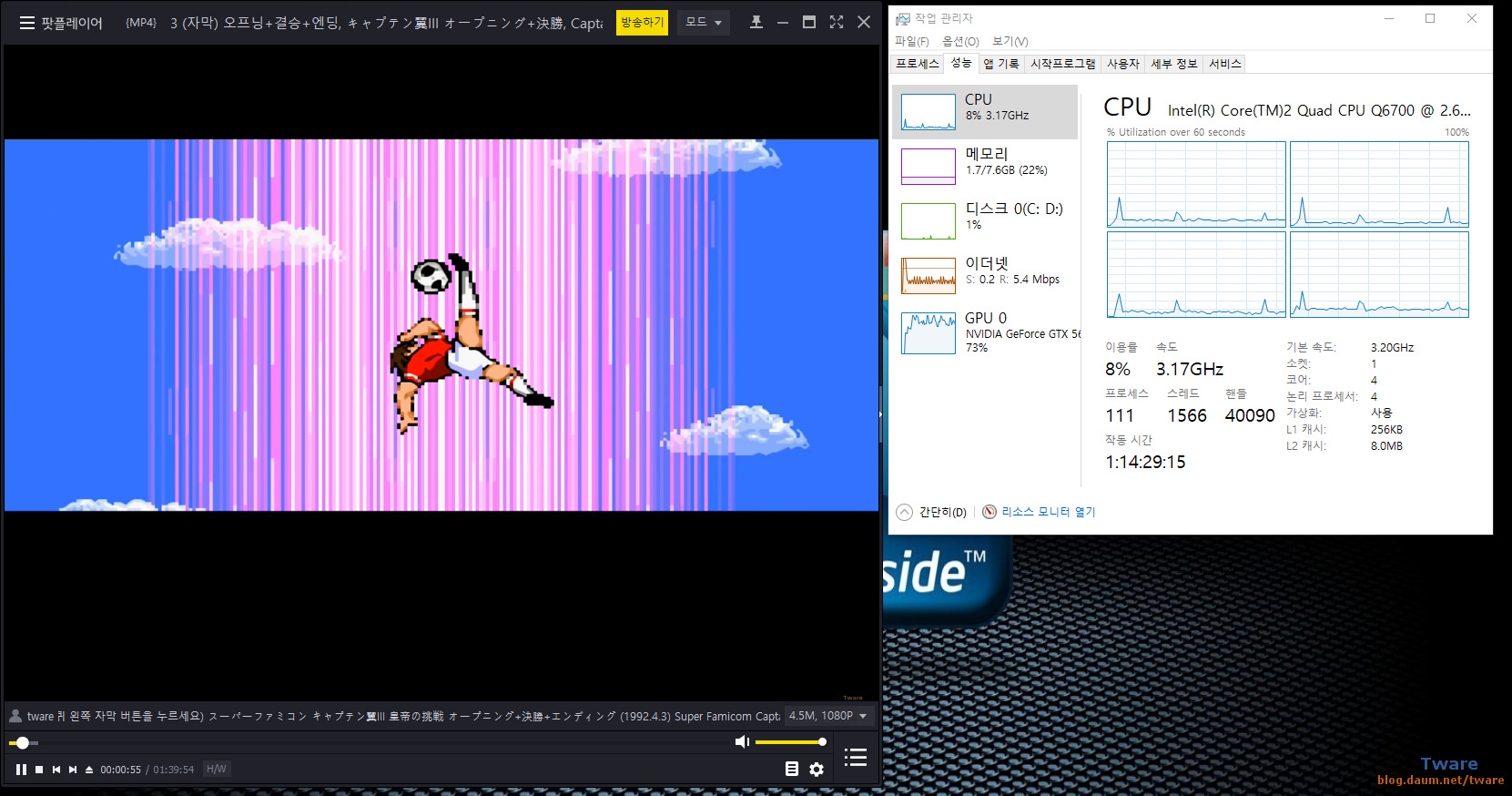Click the 01:39:54 total duration text
The width and height of the screenshot is (1512, 796).
pos(174,770)
